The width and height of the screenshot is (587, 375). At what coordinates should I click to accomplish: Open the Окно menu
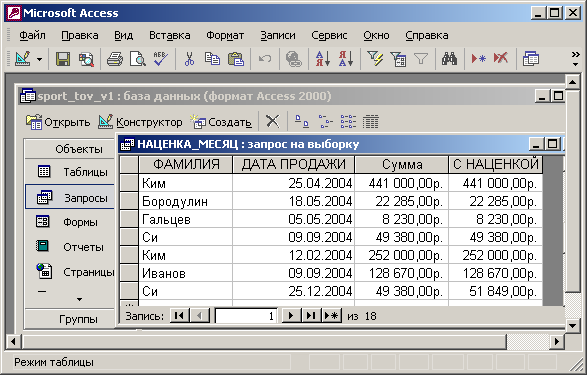point(376,35)
